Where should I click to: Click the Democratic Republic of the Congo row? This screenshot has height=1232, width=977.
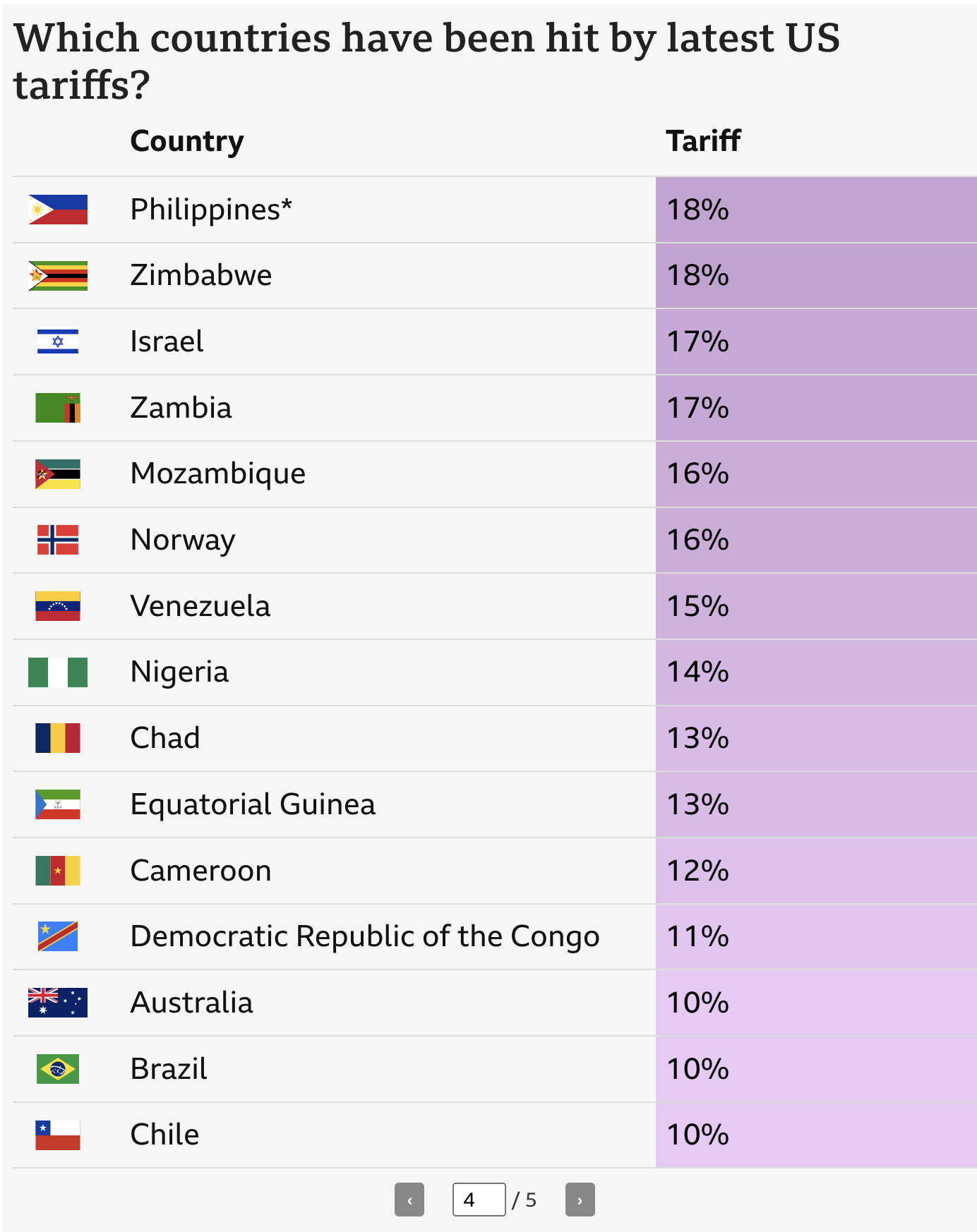364,936
